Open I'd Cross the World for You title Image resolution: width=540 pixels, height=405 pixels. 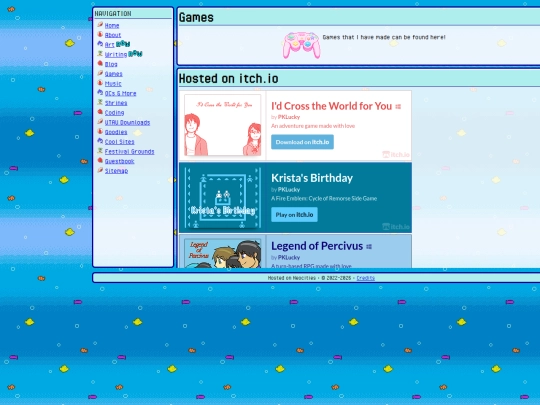[332, 106]
